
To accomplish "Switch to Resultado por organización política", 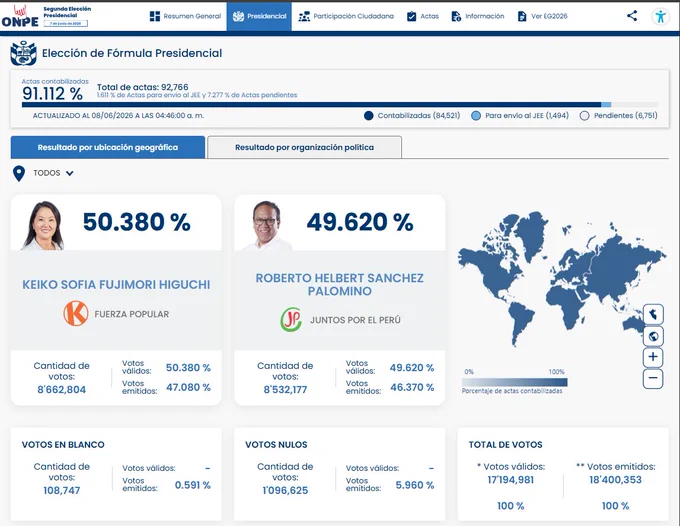I will (x=304, y=147).
